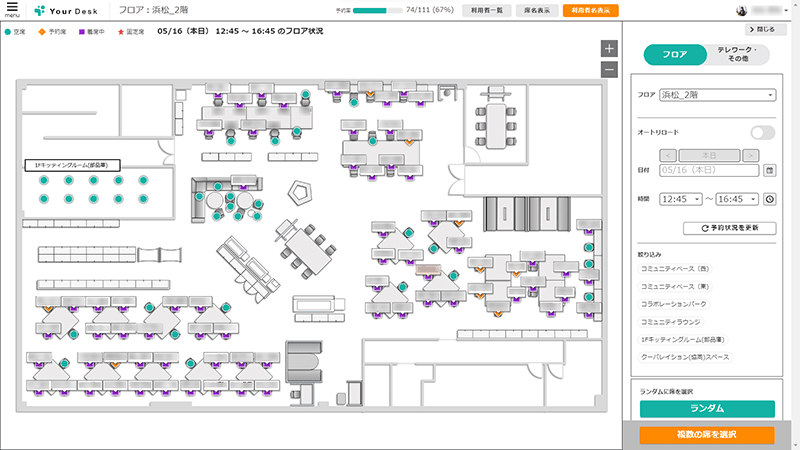The image size is (800, 450).
Task: Select the フロア tab
Action: pos(675,54)
